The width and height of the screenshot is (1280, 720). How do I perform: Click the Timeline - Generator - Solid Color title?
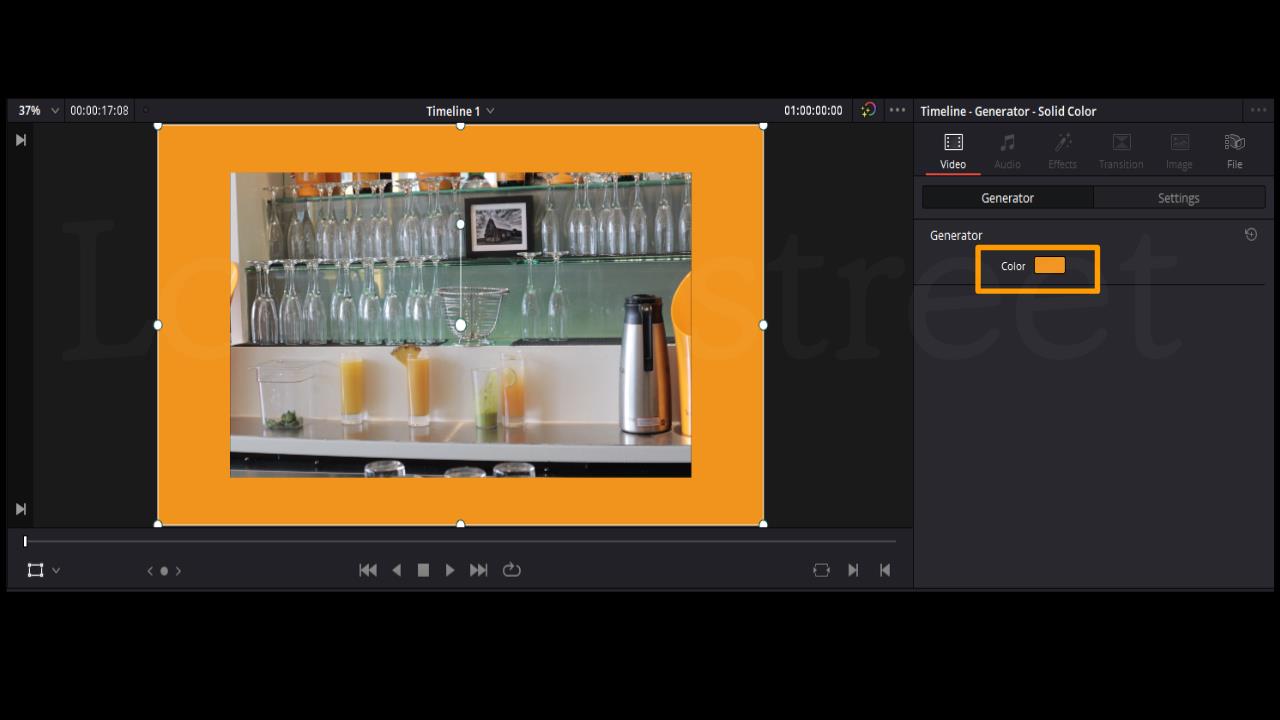(1008, 111)
